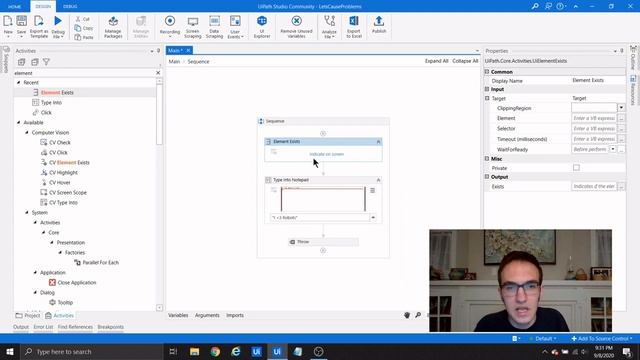
Task: Collapse the Recent tree node
Action: (18, 82)
